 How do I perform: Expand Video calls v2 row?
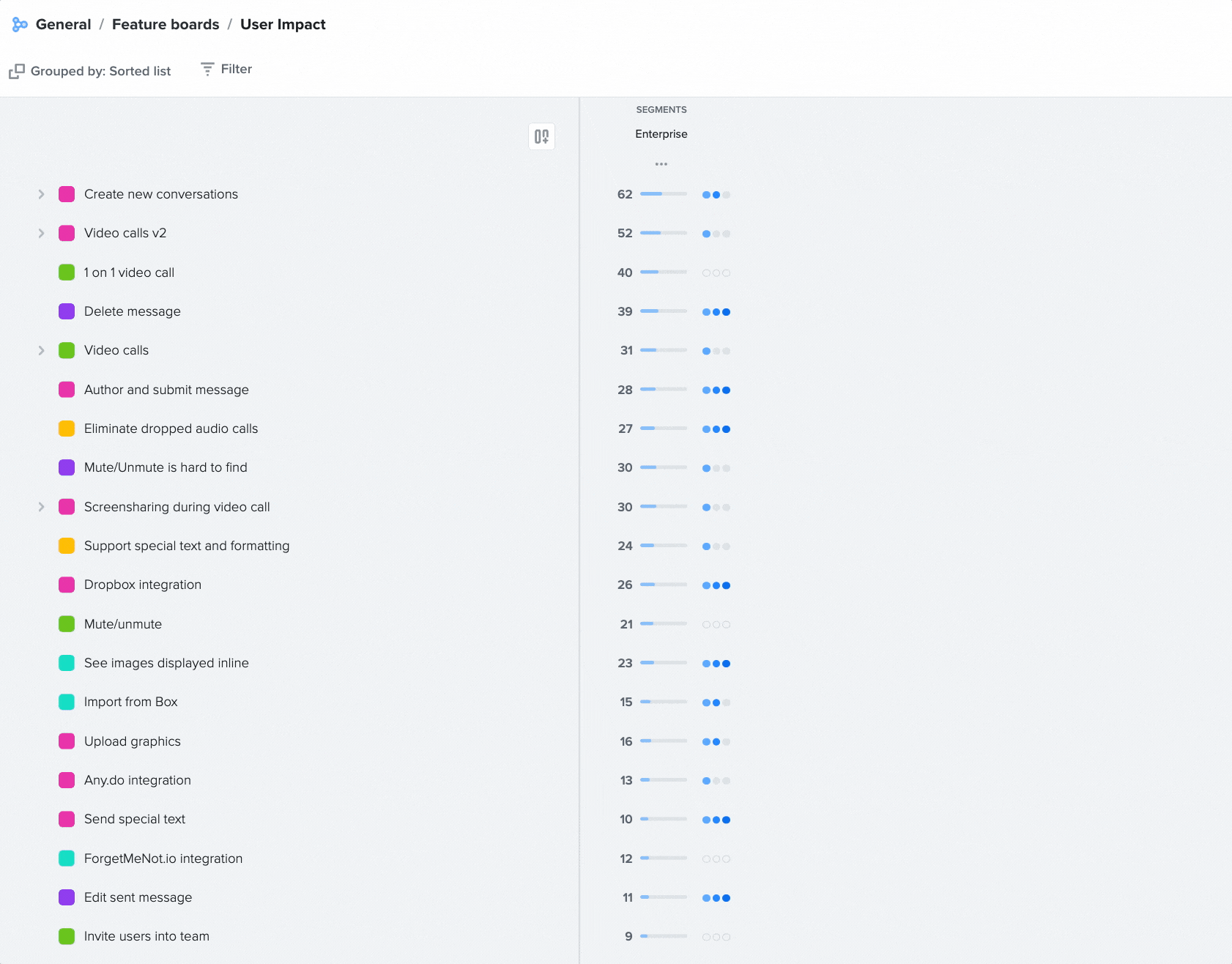point(41,233)
